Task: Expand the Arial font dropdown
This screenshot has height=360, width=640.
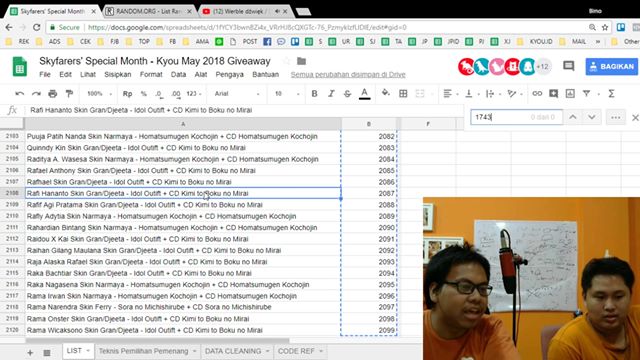Action: point(237,94)
